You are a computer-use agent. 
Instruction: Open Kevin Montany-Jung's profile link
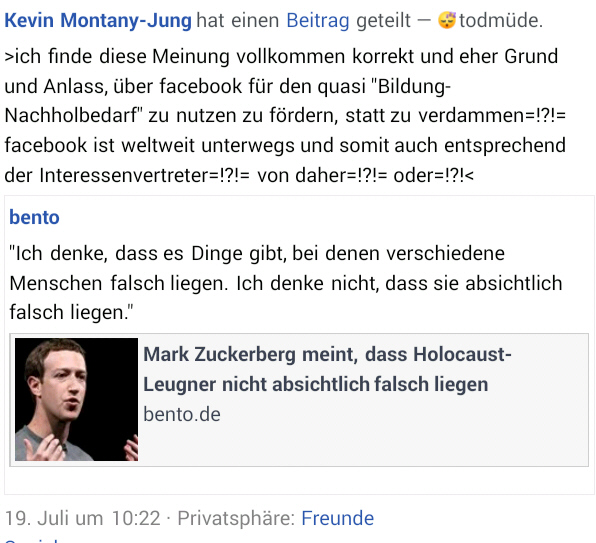pyautogui.click(x=98, y=21)
